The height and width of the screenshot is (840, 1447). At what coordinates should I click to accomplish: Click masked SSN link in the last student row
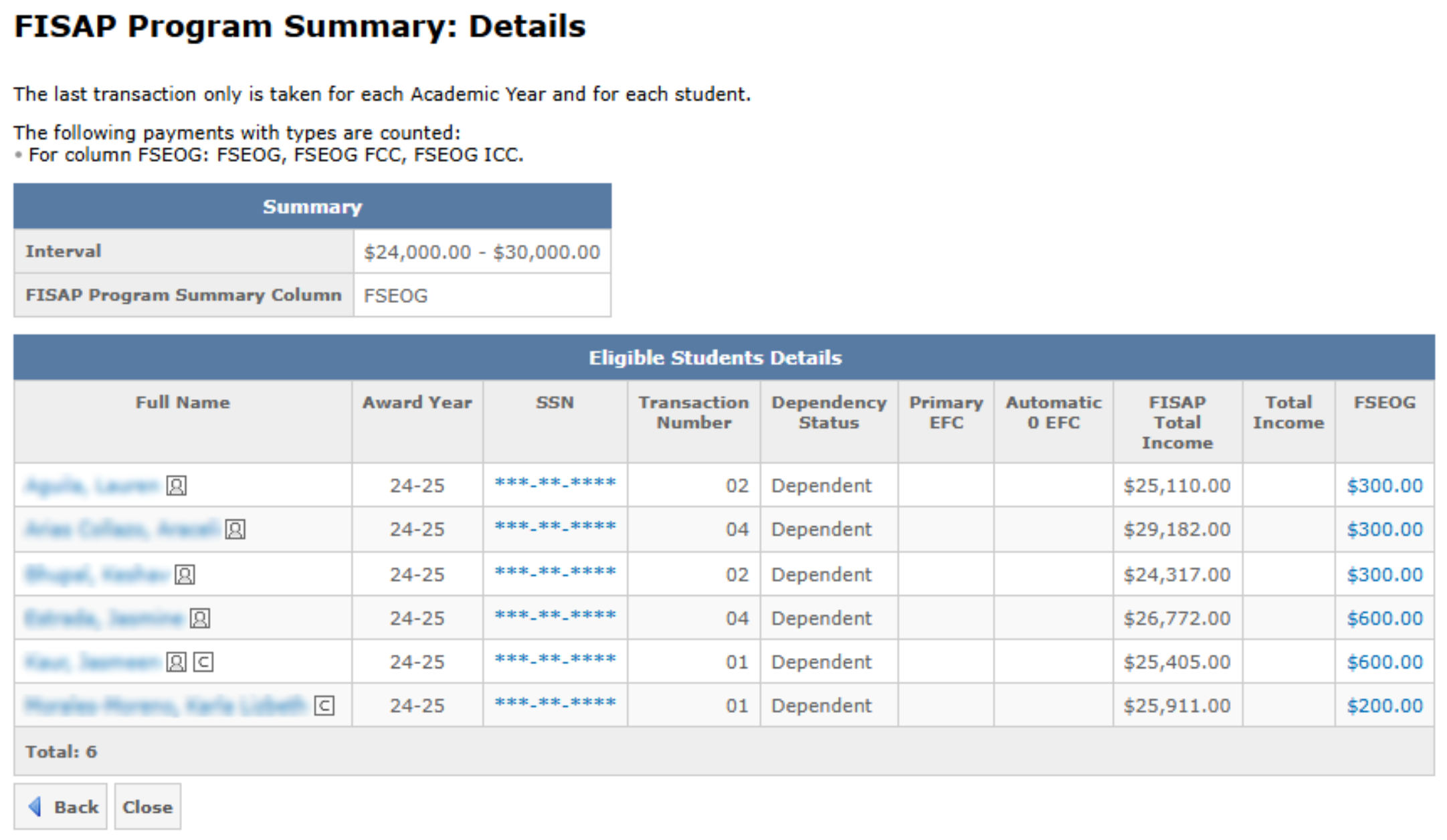point(555,703)
